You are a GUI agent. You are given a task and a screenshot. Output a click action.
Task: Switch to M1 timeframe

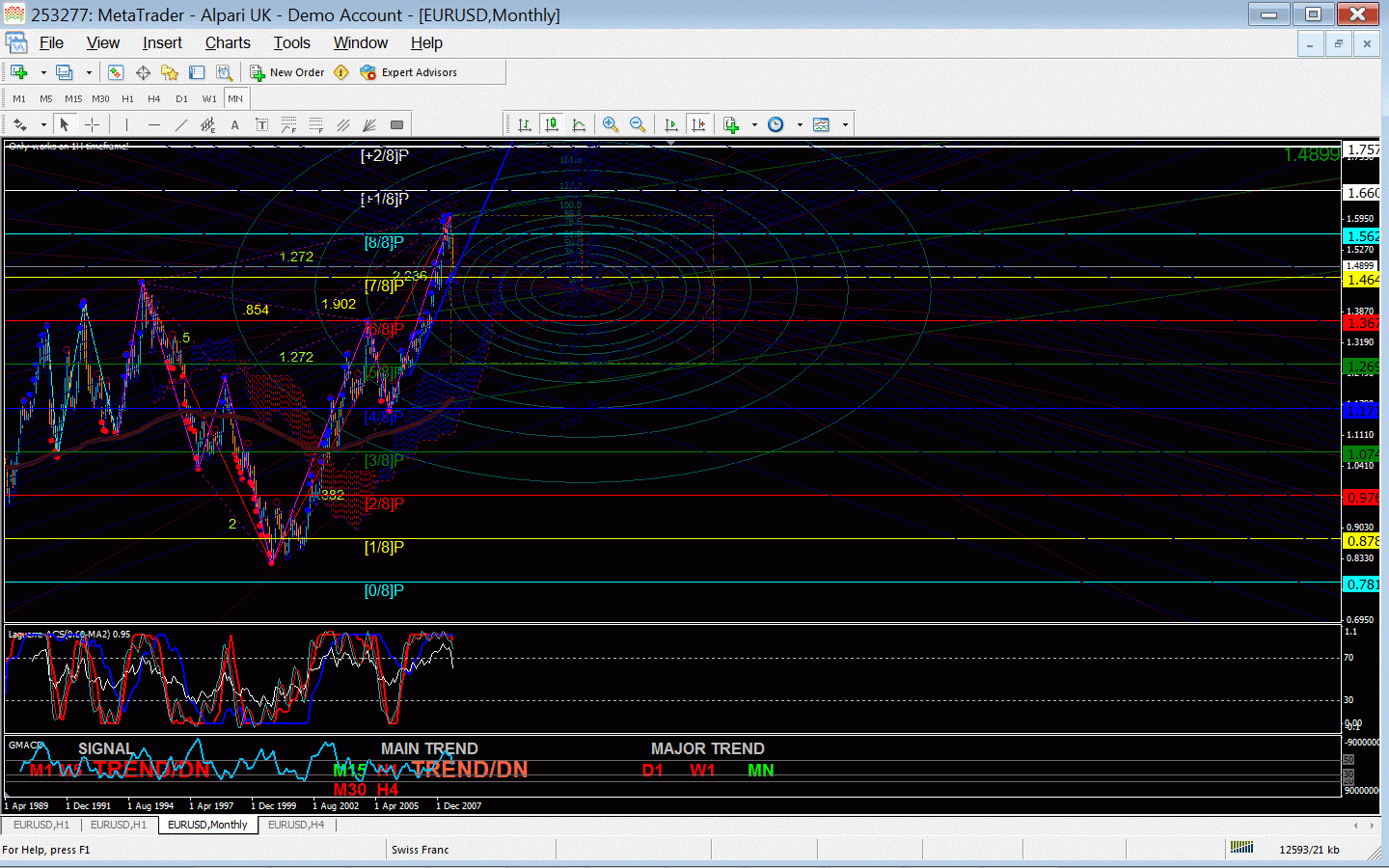(19, 98)
